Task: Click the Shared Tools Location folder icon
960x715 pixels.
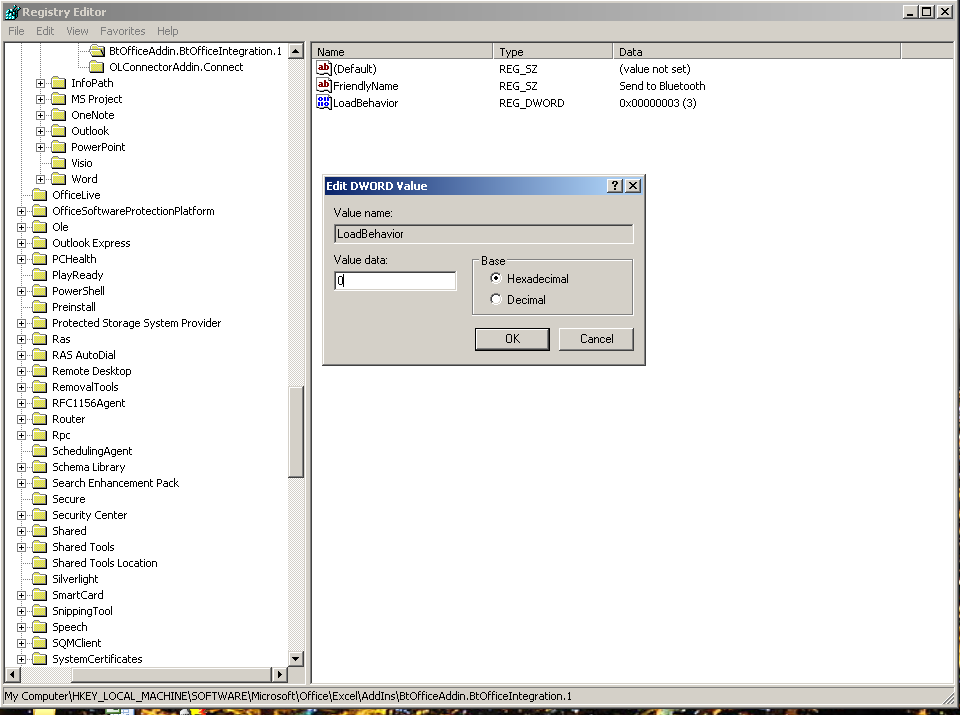Action: click(x=40, y=563)
